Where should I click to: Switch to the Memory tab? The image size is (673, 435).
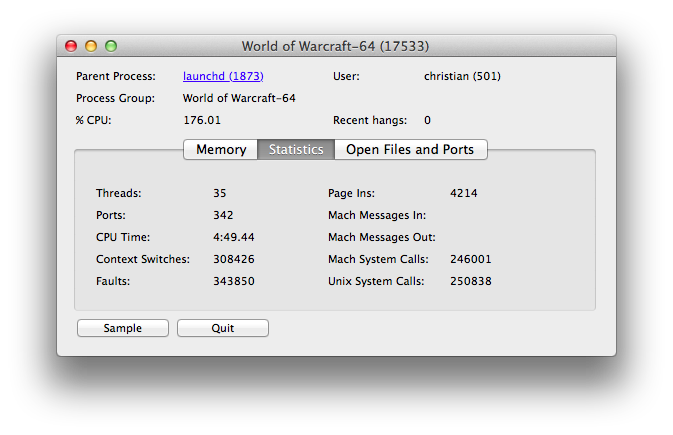(x=221, y=150)
